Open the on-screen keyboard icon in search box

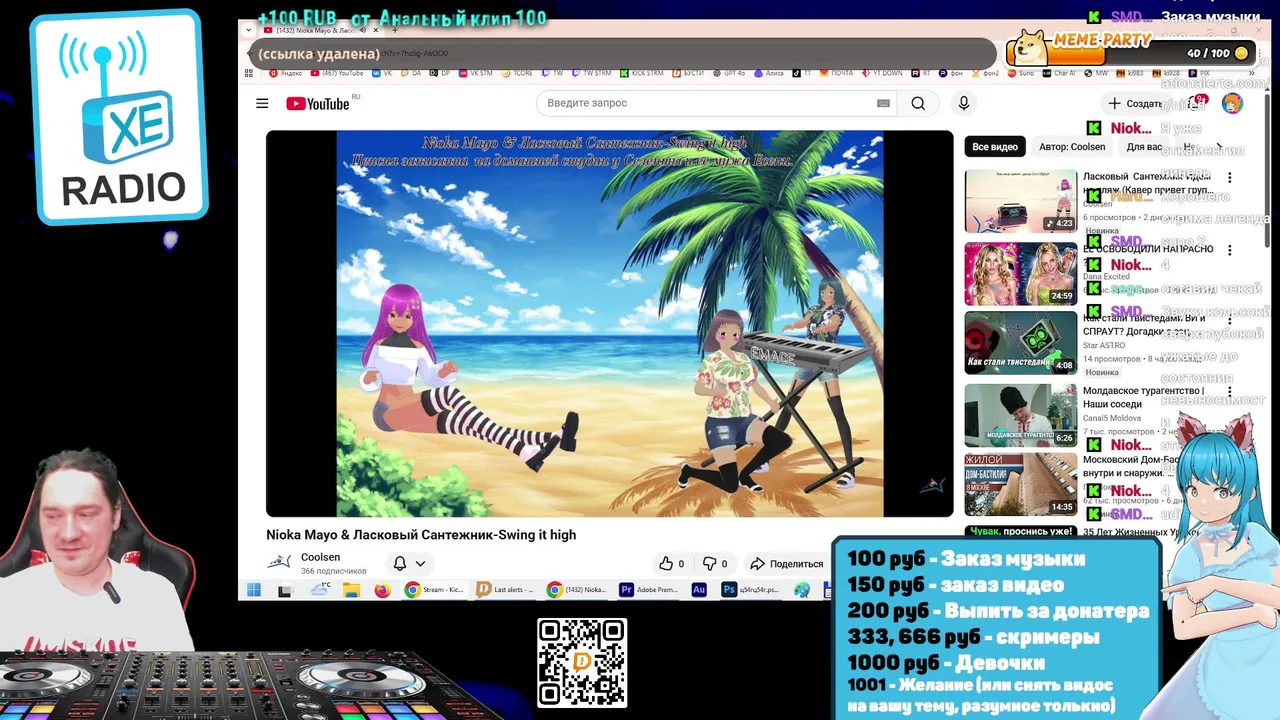click(883, 103)
